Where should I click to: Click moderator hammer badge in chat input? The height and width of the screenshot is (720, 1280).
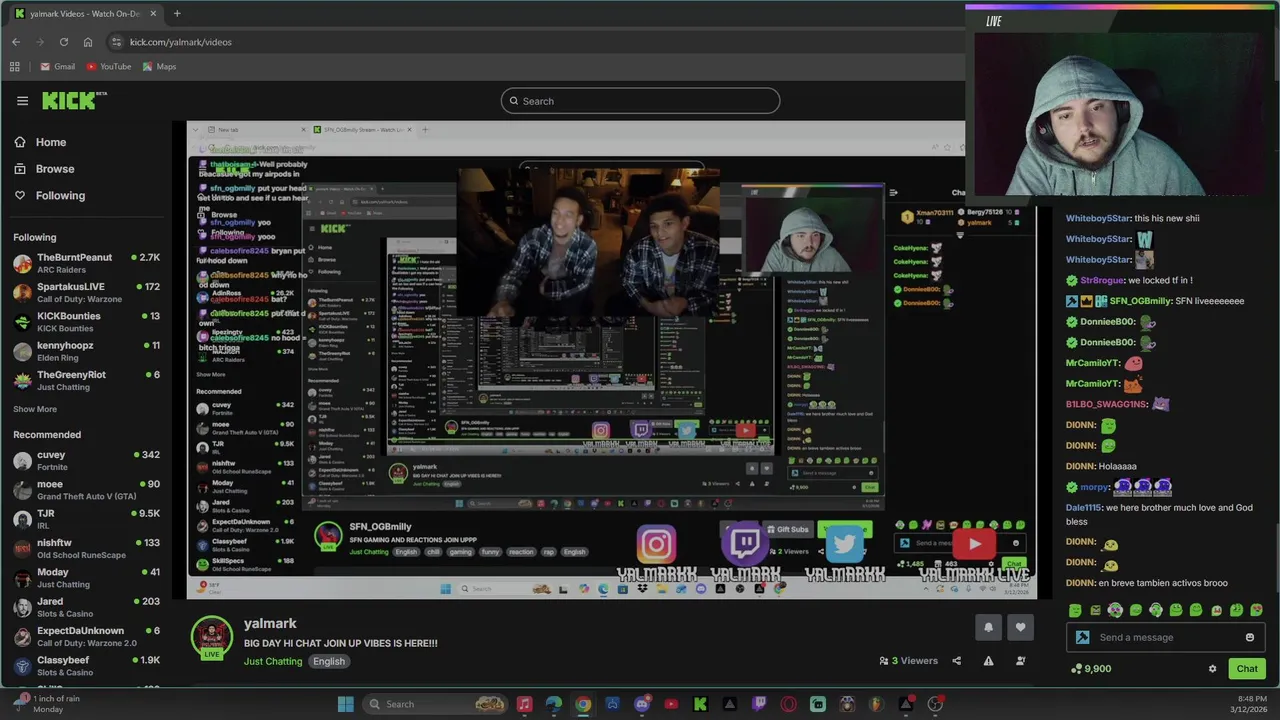[1082, 637]
